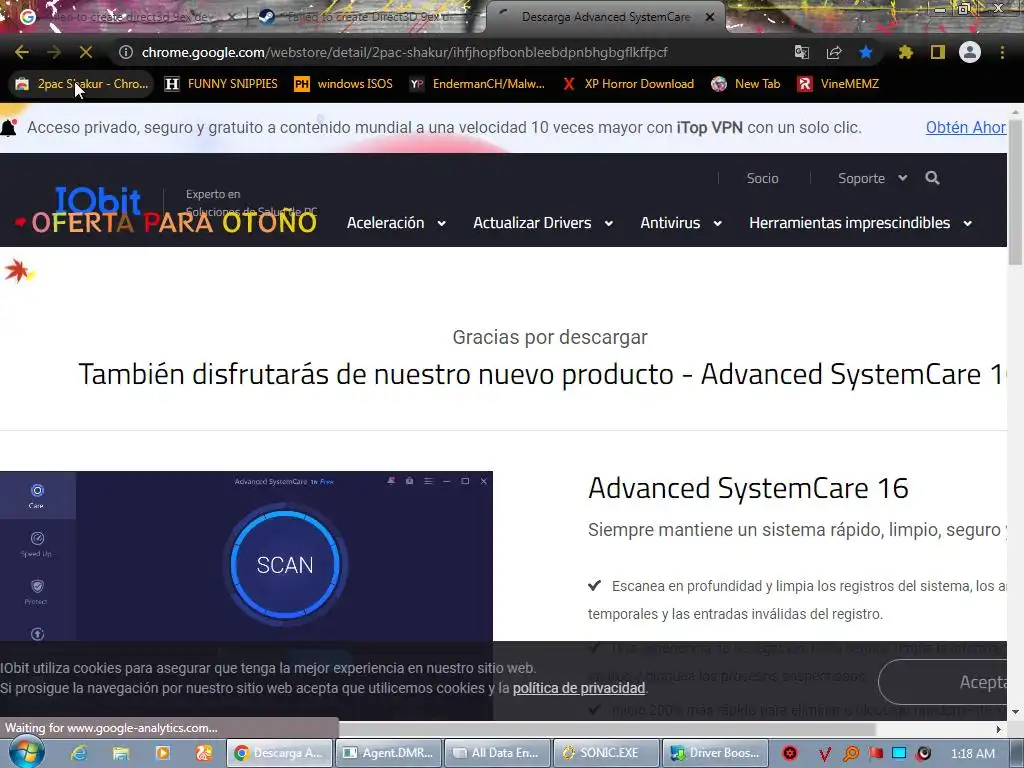Open the New Tab bookmark
The image size is (1024, 768).
point(746,84)
